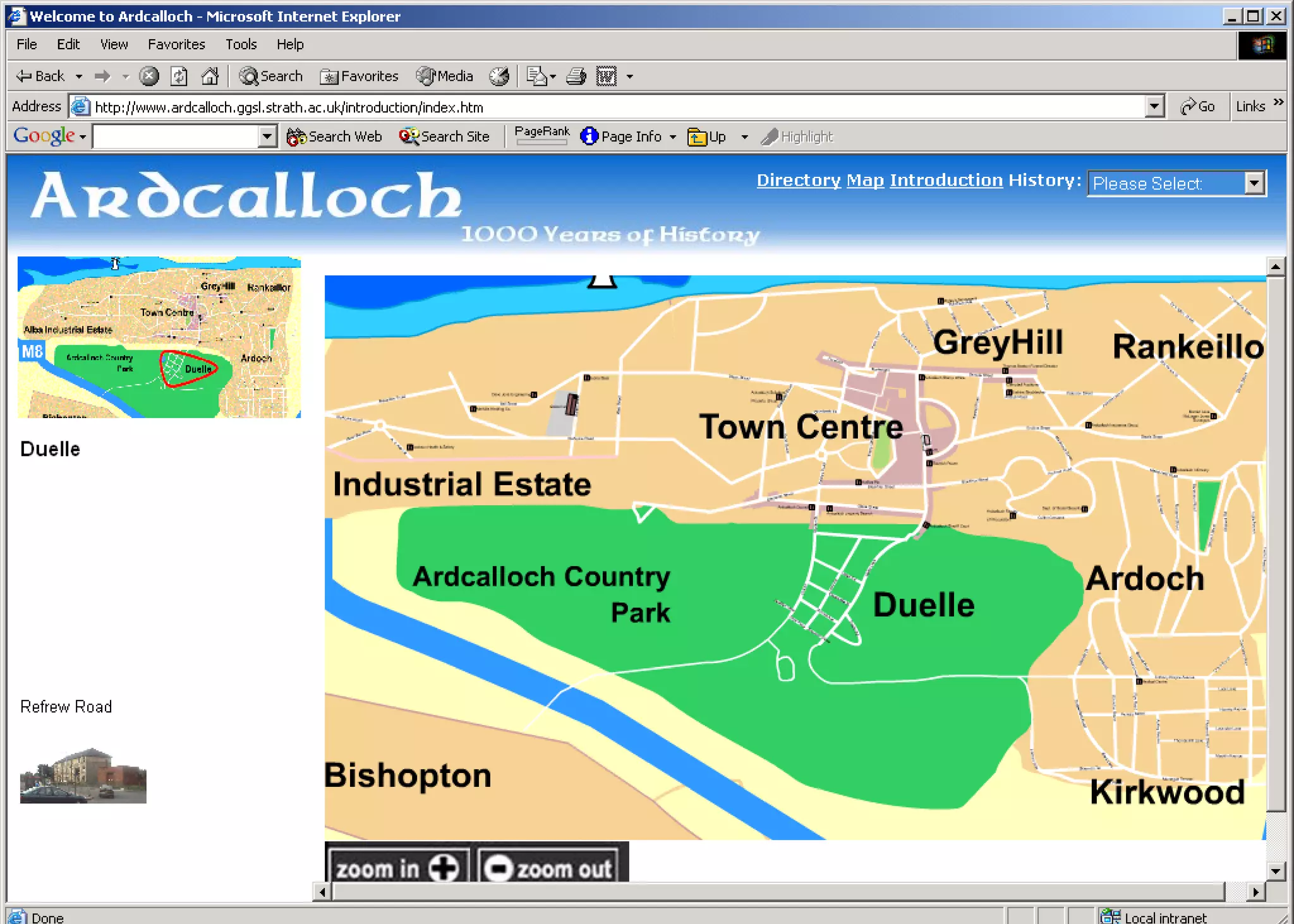The image size is (1294, 924).
Task: Open the Favorites menu
Action: (x=176, y=44)
